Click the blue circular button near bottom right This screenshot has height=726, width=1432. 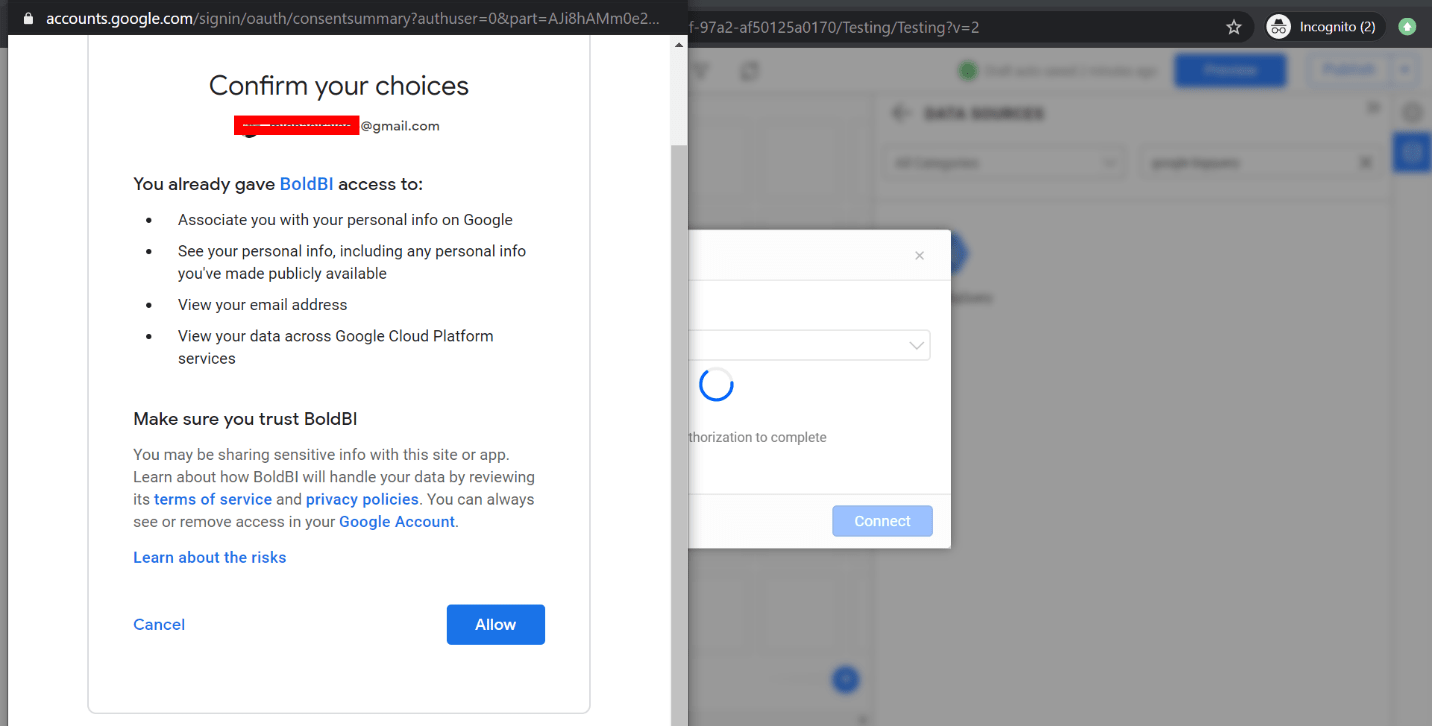point(845,679)
